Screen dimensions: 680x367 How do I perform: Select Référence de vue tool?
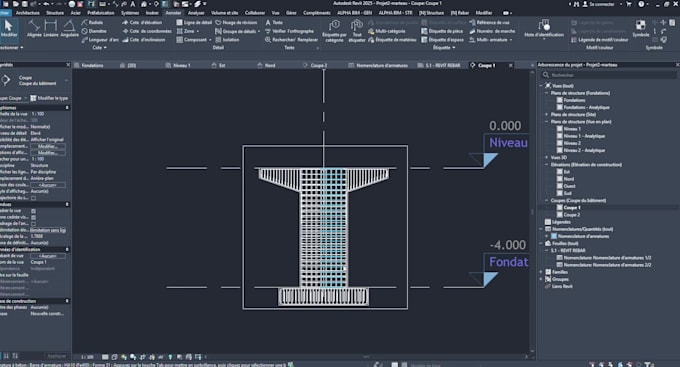[489, 23]
